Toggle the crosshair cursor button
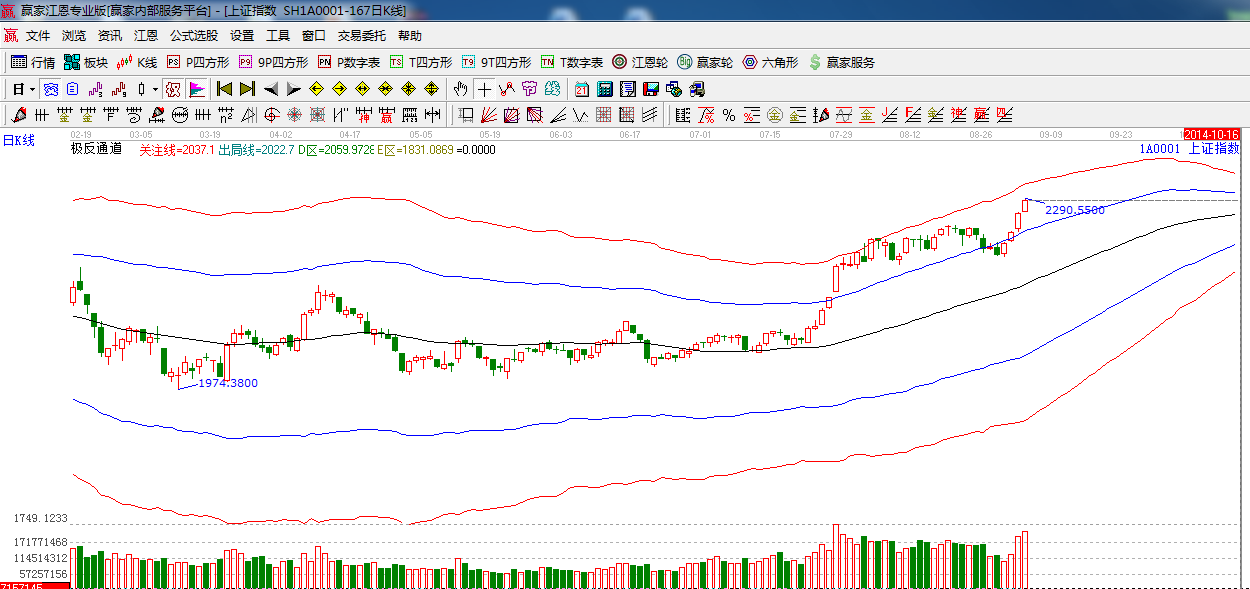Image resolution: width=1250 pixels, height=589 pixels. [484, 89]
